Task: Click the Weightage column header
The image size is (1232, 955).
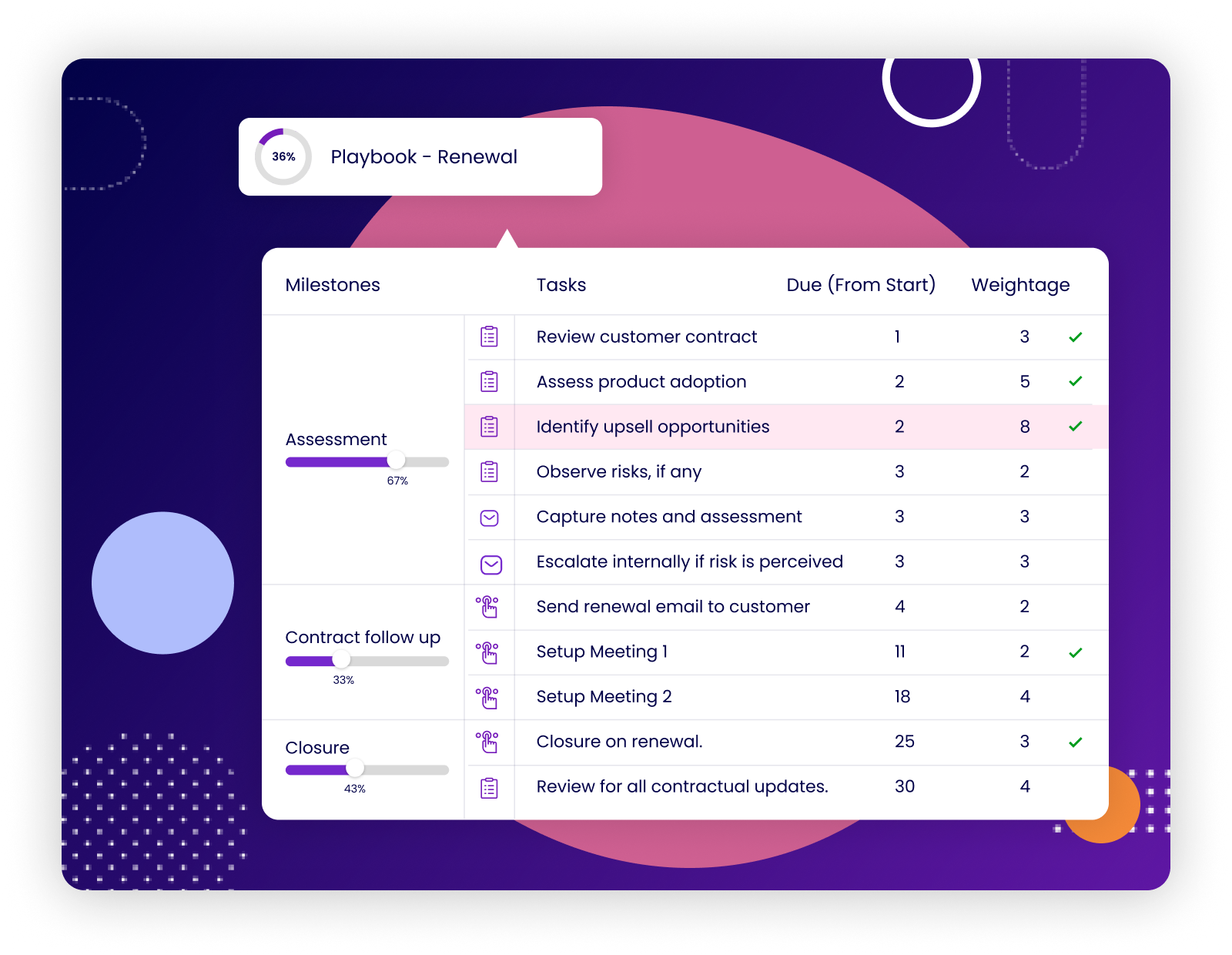Action: click(x=1020, y=285)
